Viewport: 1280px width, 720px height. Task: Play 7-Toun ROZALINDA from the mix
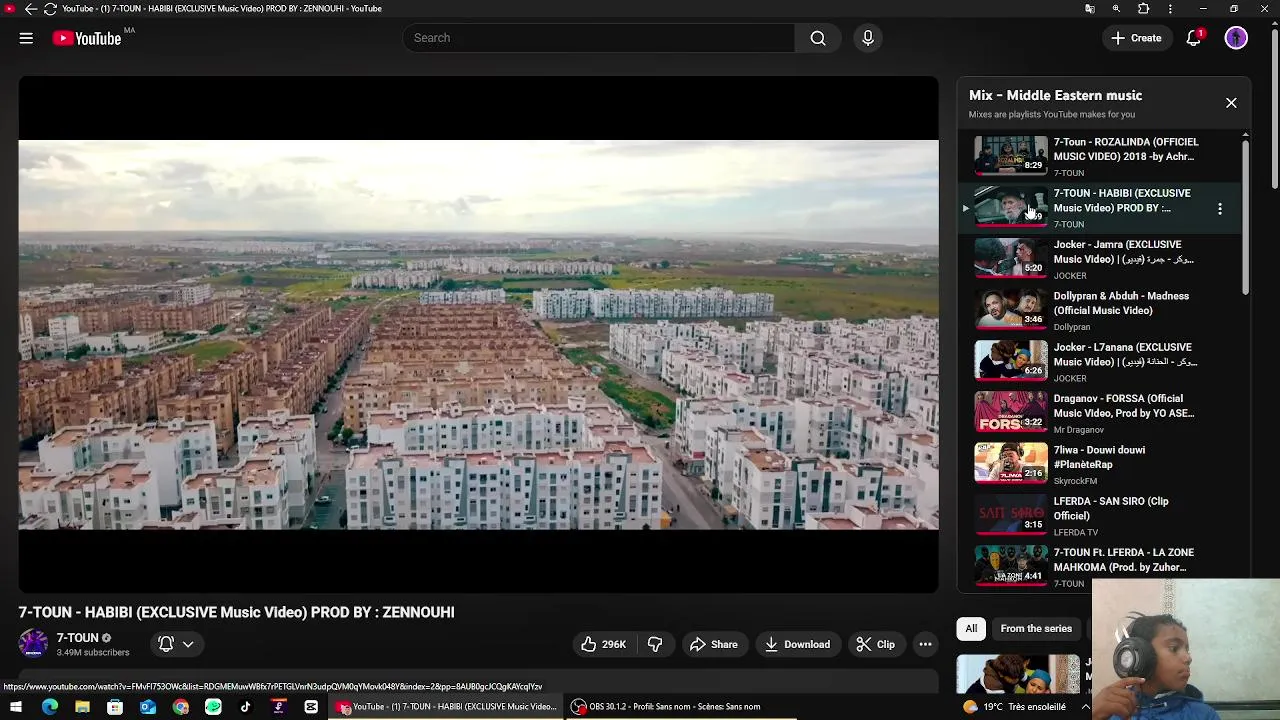[1098, 157]
